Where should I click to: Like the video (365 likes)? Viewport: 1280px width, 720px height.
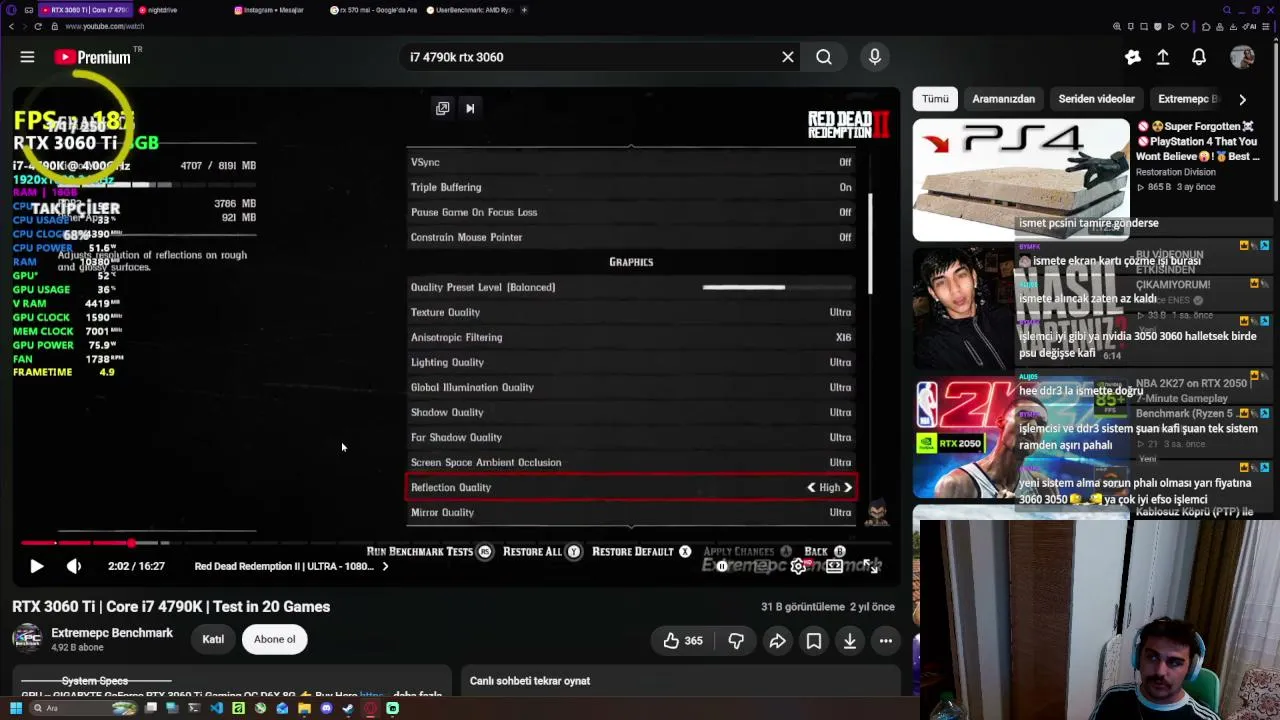click(x=683, y=641)
